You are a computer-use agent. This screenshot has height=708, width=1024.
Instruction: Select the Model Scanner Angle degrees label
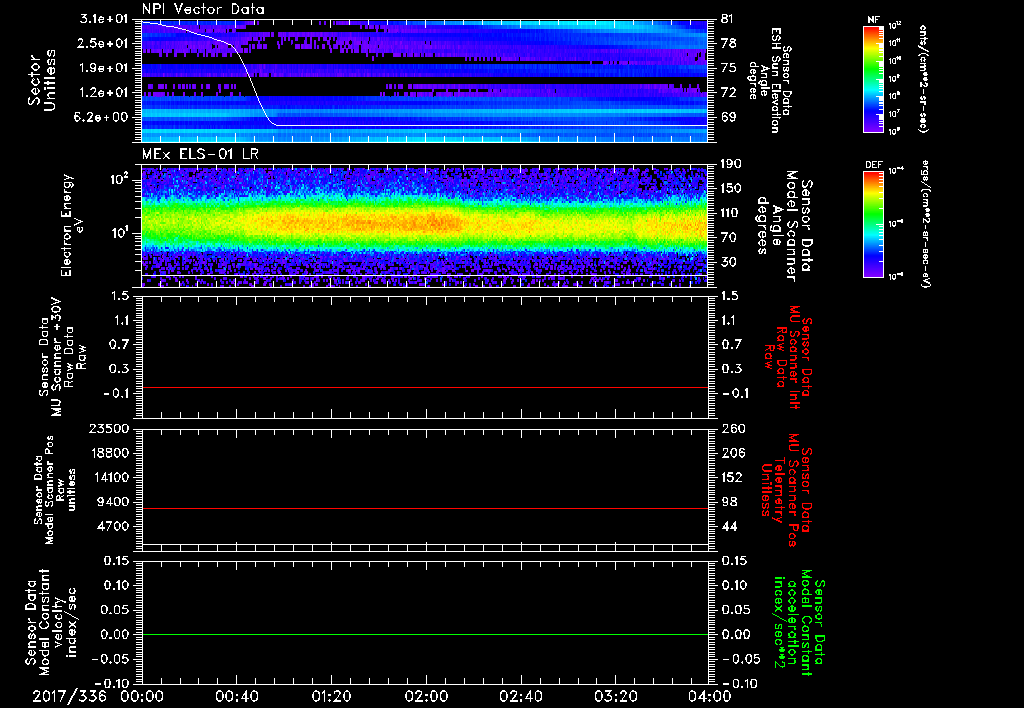(784, 226)
